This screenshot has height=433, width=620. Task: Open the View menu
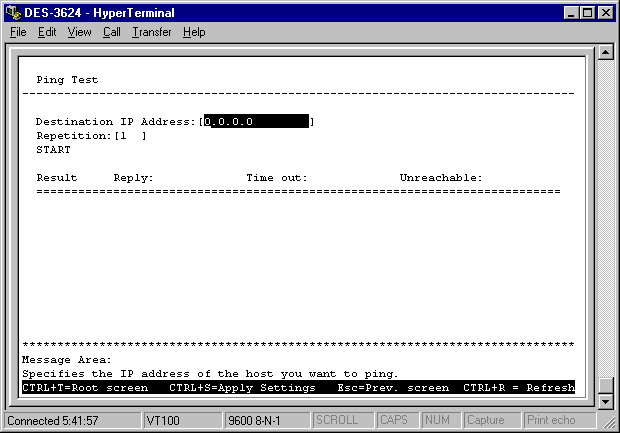79,32
